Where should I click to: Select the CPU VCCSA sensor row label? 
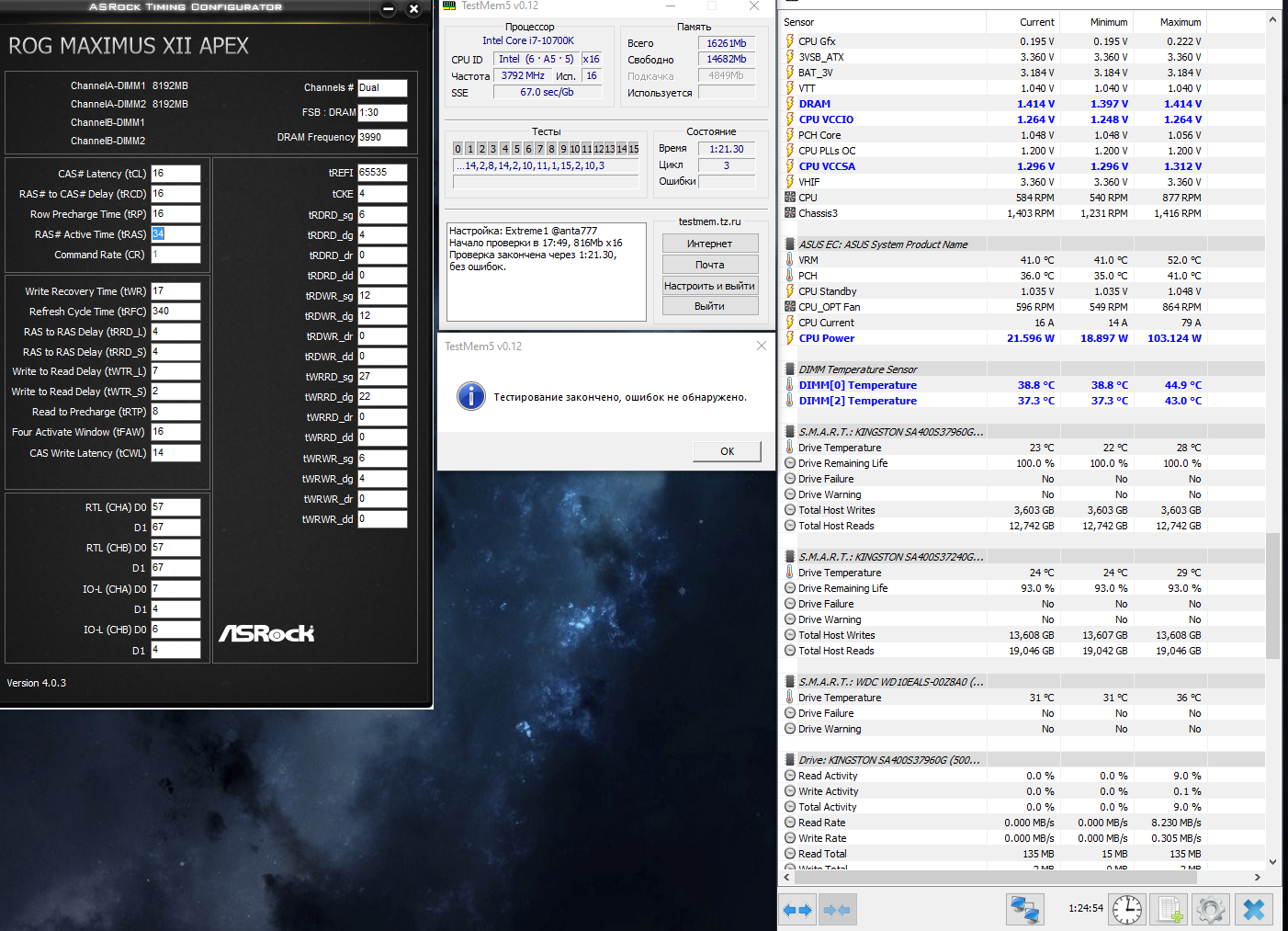827,166
